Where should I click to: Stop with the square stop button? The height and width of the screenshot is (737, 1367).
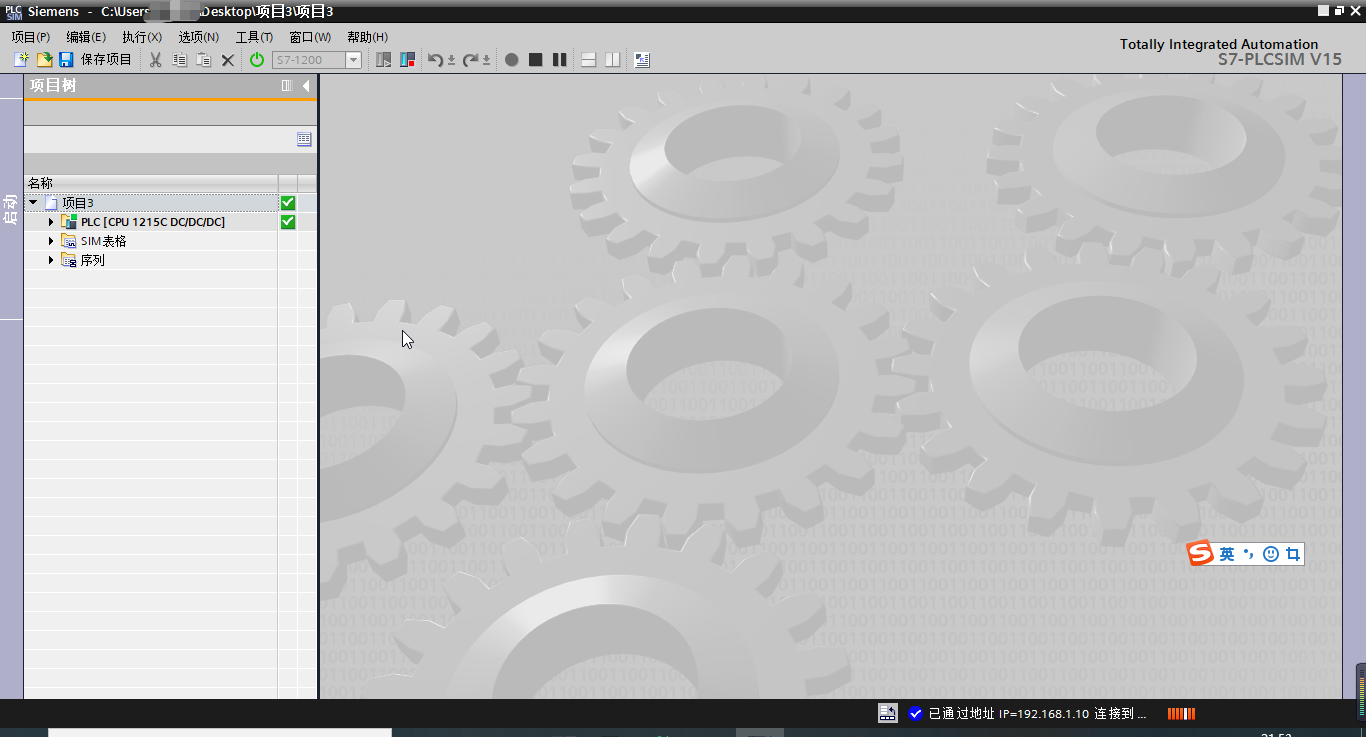coord(535,60)
